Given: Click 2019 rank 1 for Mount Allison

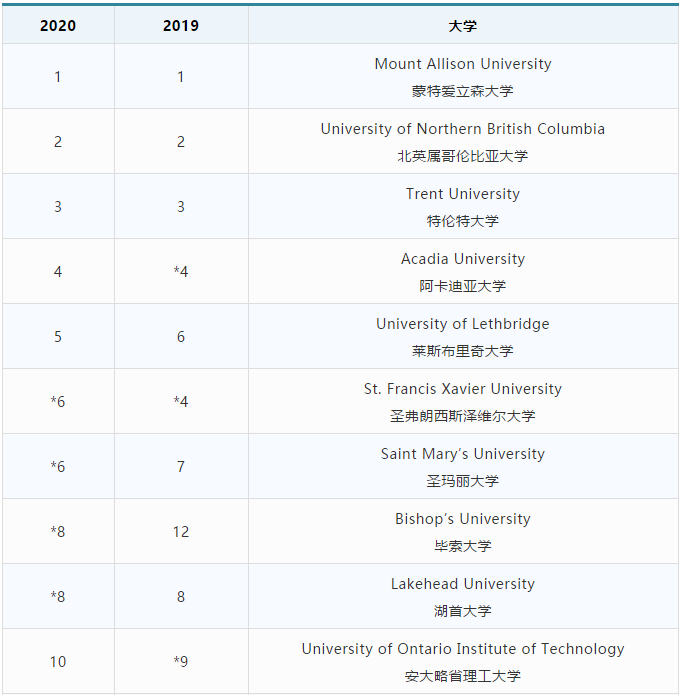Looking at the screenshot, I should (x=181, y=77).
